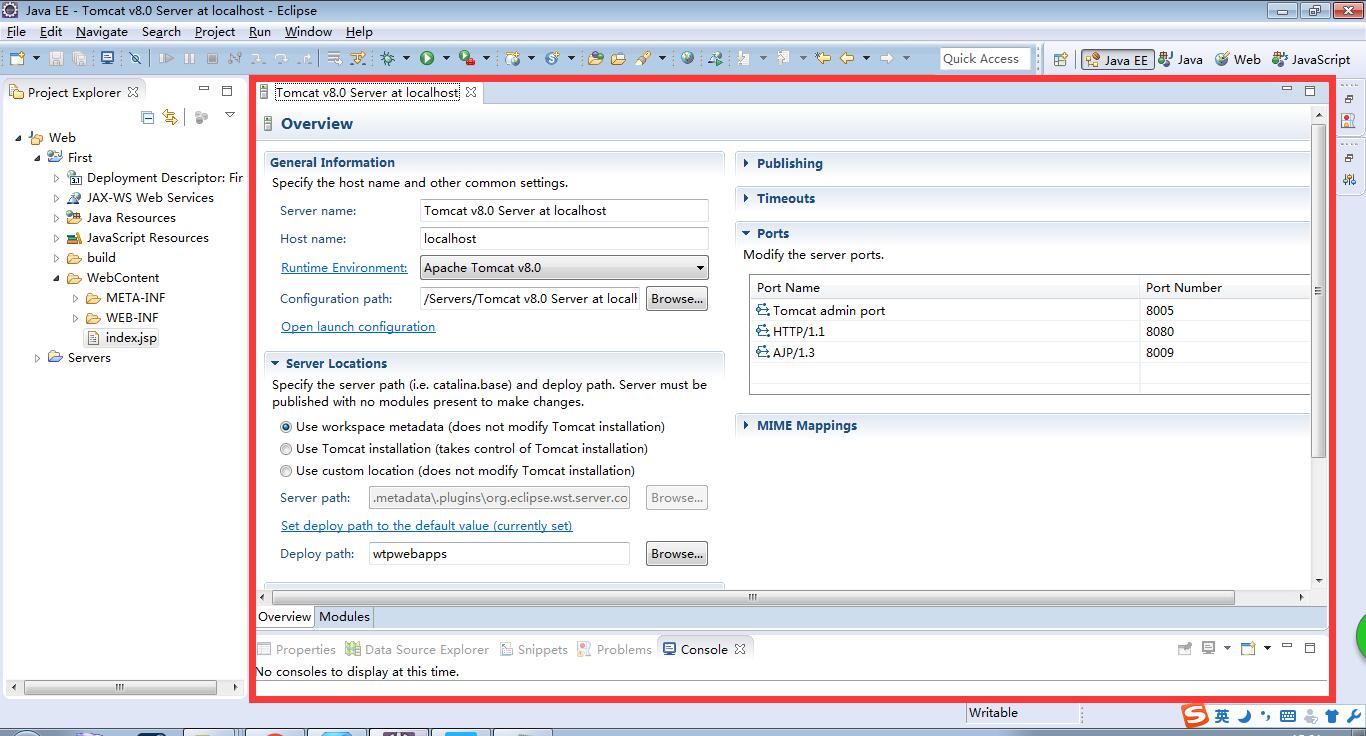Click Last Edit Location arrow icon
Screen dimensions: 1366x736
tap(822, 59)
